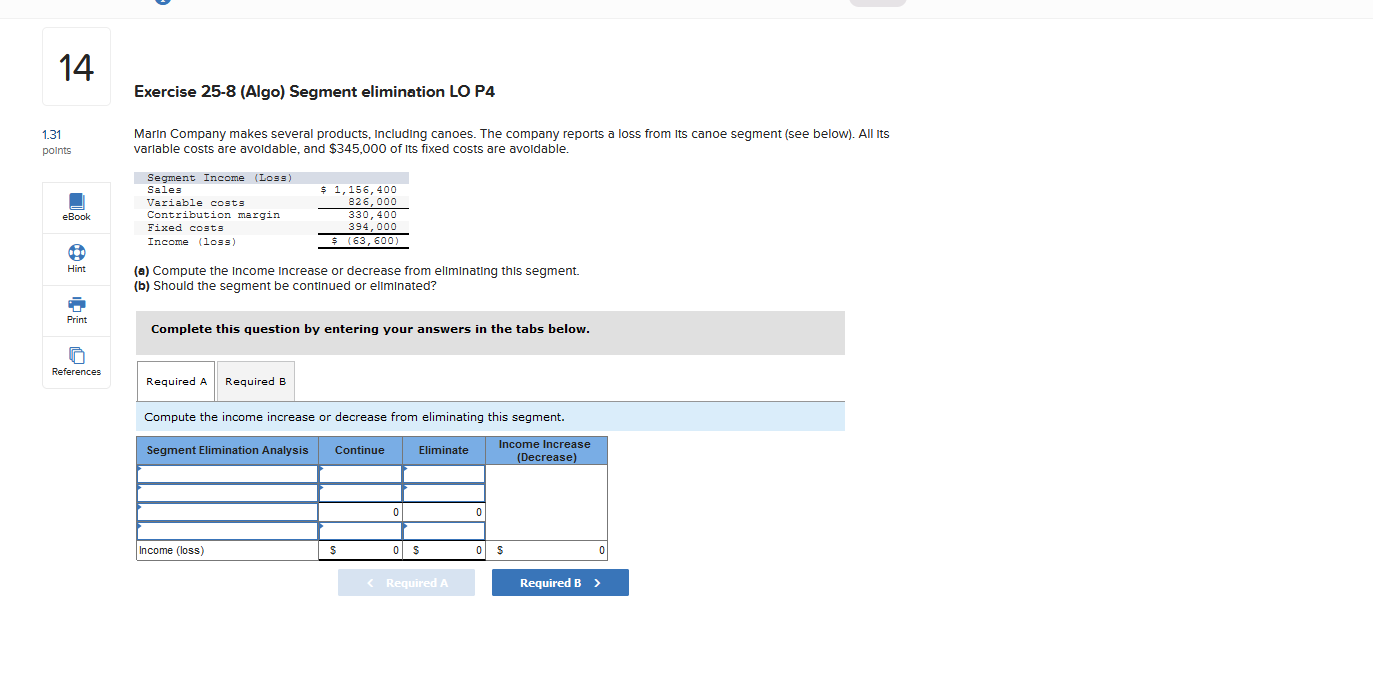
Task: Switch to the Required B tab
Action: (x=255, y=381)
